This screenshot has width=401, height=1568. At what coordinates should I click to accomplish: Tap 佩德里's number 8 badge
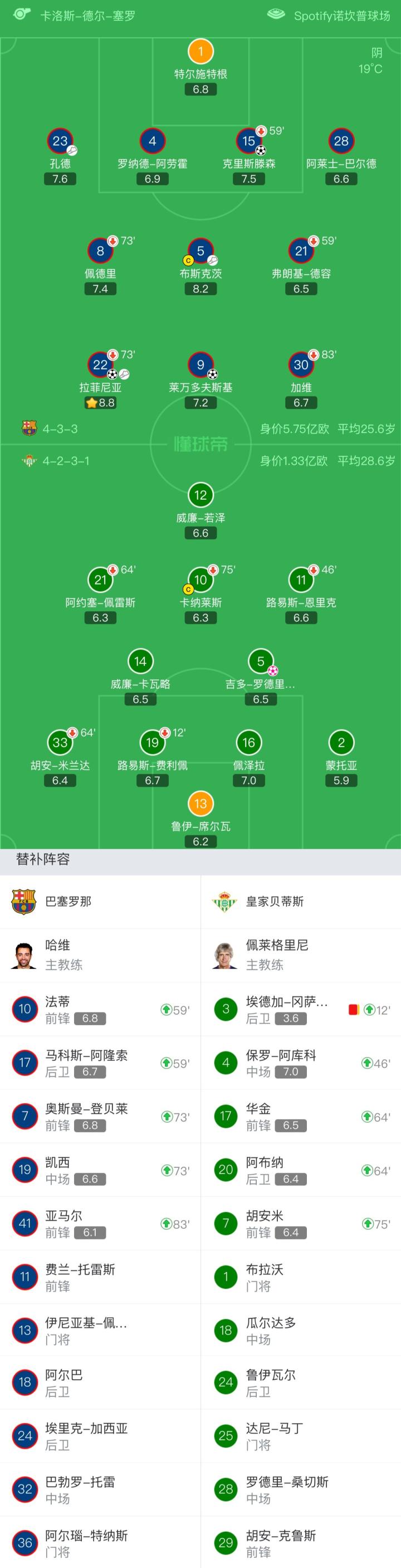pos(100,251)
